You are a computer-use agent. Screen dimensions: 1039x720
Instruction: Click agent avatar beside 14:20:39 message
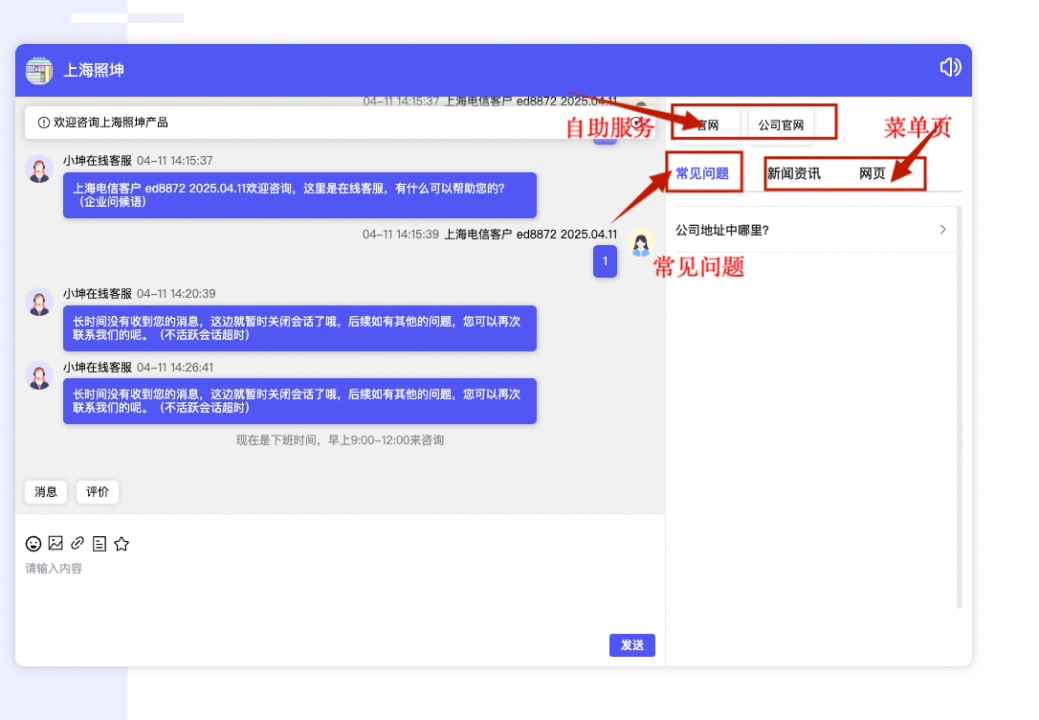pyautogui.click(x=39, y=302)
